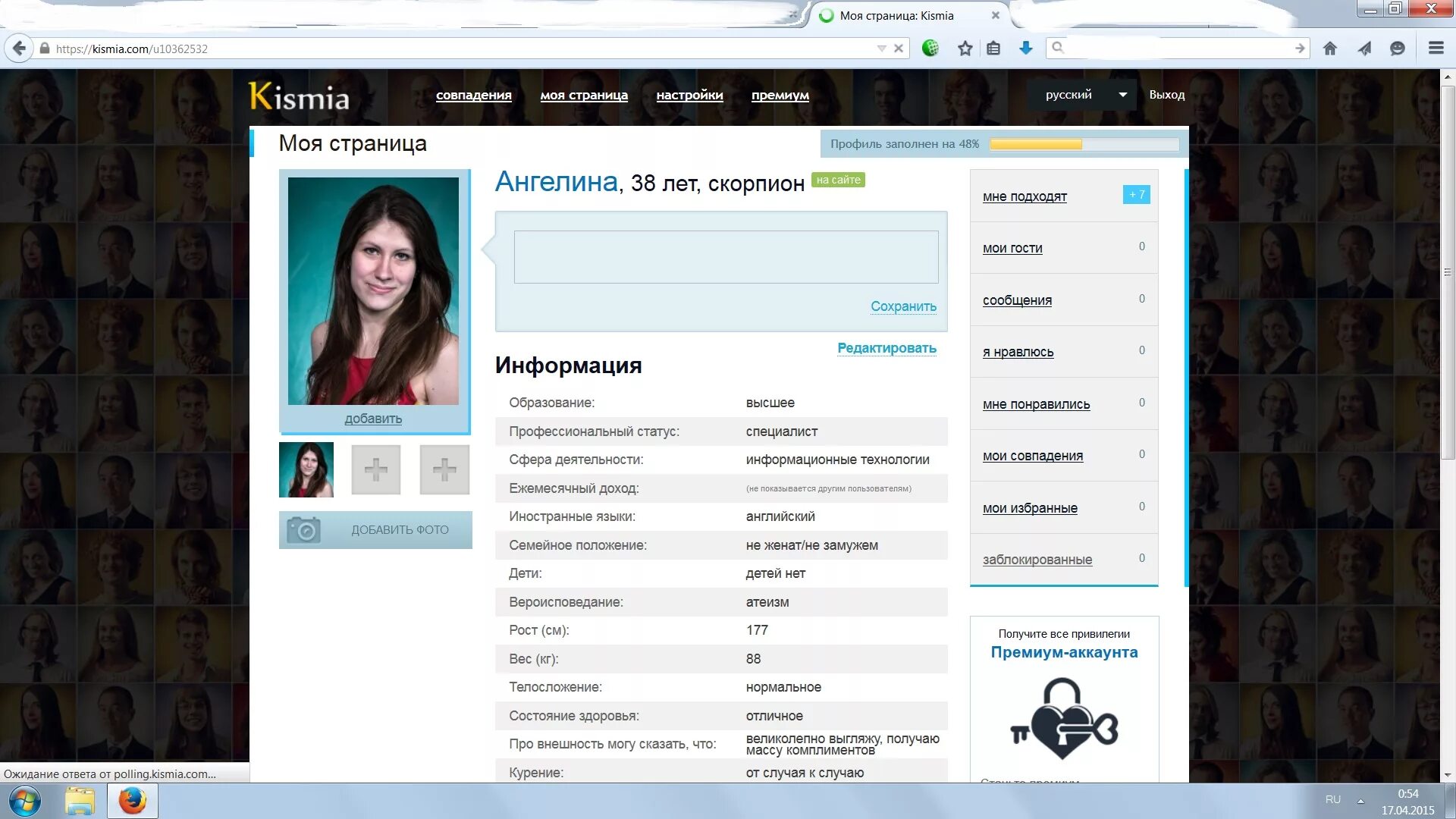Click inside the browser search field
Image resolution: width=1456 pixels, height=819 pixels.
[1179, 48]
